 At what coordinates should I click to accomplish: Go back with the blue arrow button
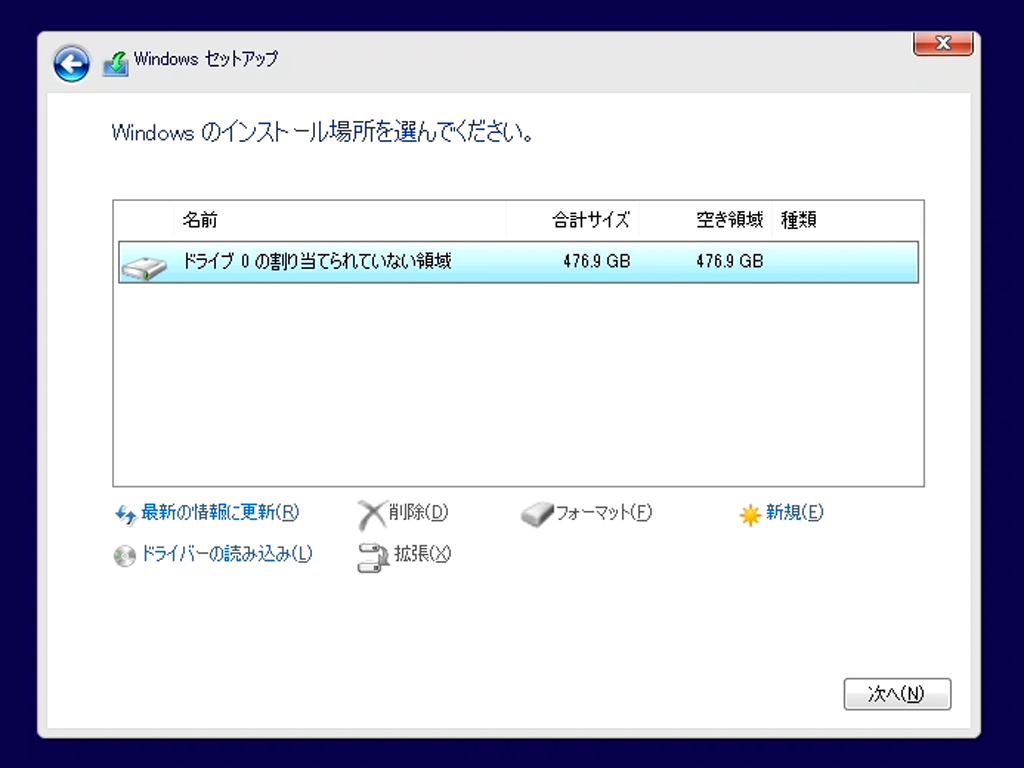(x=71, y=64)
